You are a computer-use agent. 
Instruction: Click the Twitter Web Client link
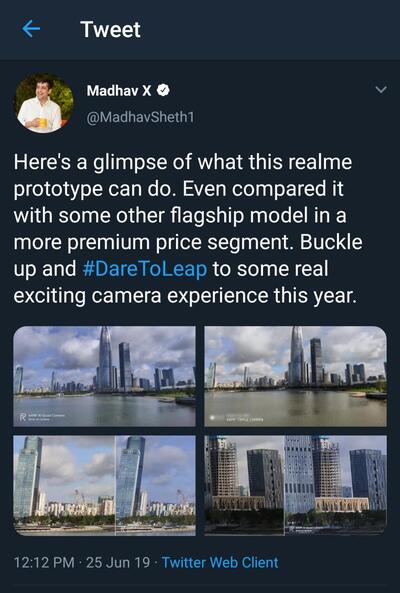(x=220, y=562)
